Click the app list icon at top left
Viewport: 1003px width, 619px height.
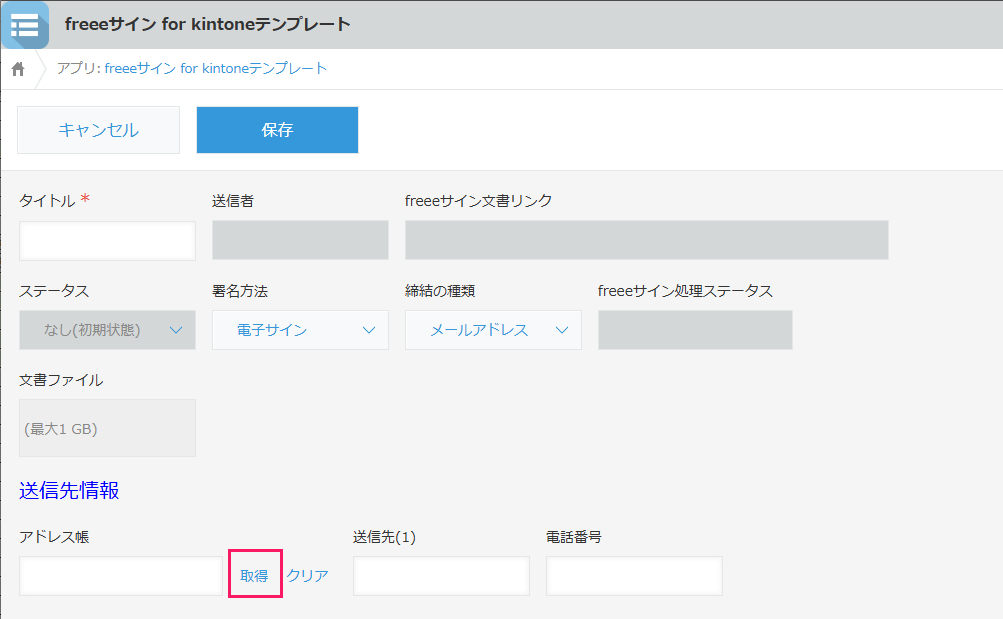(x=25, y=25)
